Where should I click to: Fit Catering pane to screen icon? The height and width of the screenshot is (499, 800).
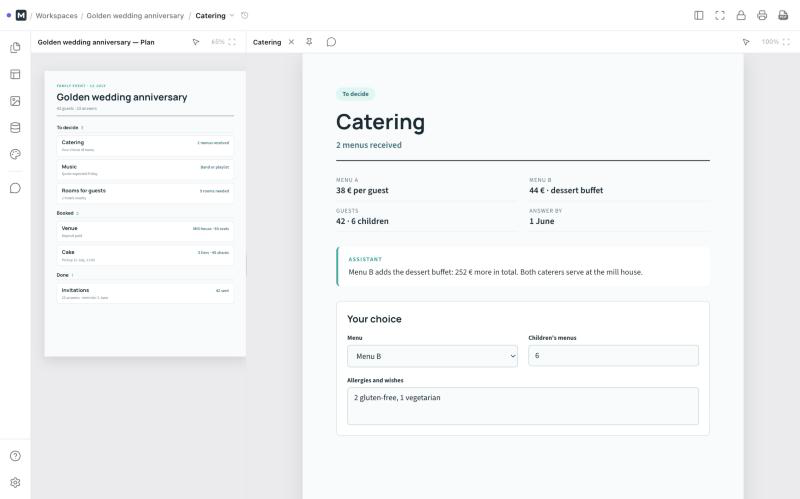786,42
